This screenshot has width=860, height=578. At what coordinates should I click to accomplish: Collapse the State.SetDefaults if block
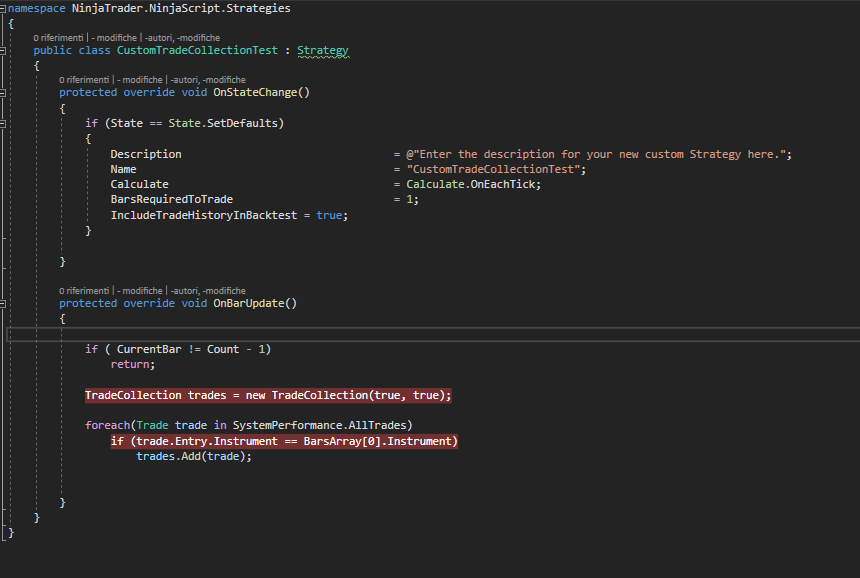point(3,124)
